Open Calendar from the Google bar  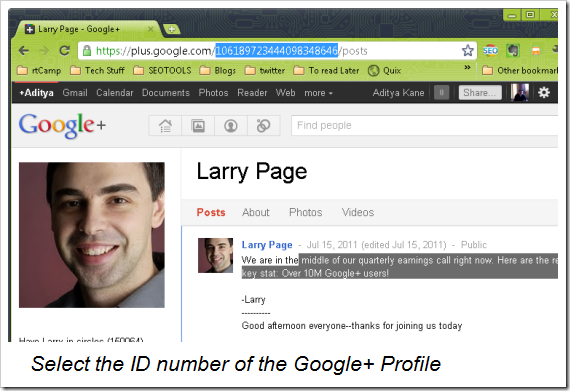(x=115, y=93)
